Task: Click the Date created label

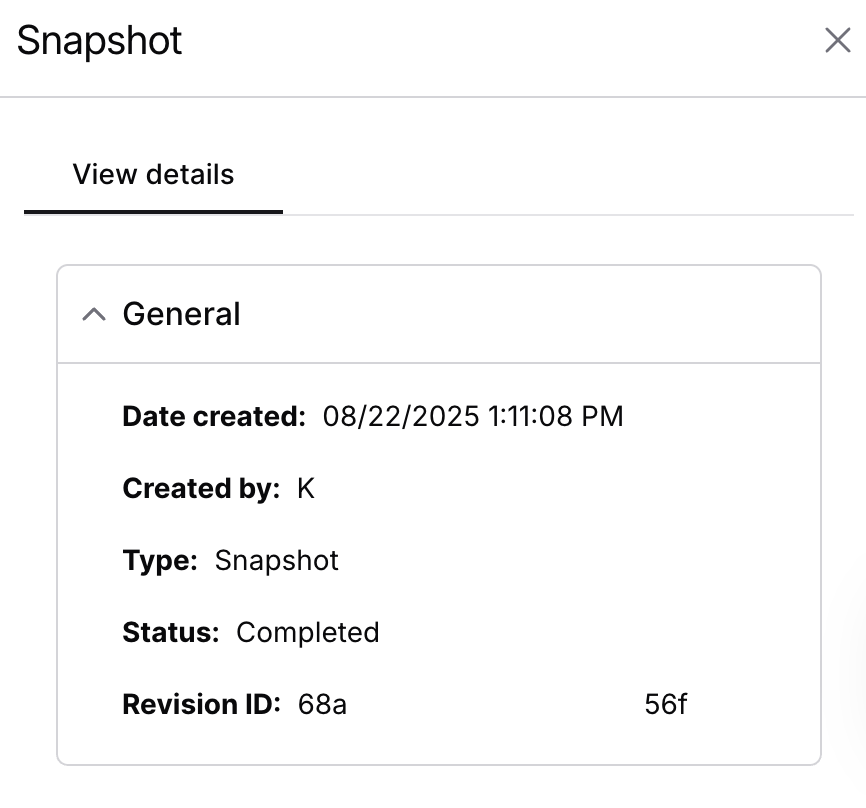Action: click(x=213, y=416)
